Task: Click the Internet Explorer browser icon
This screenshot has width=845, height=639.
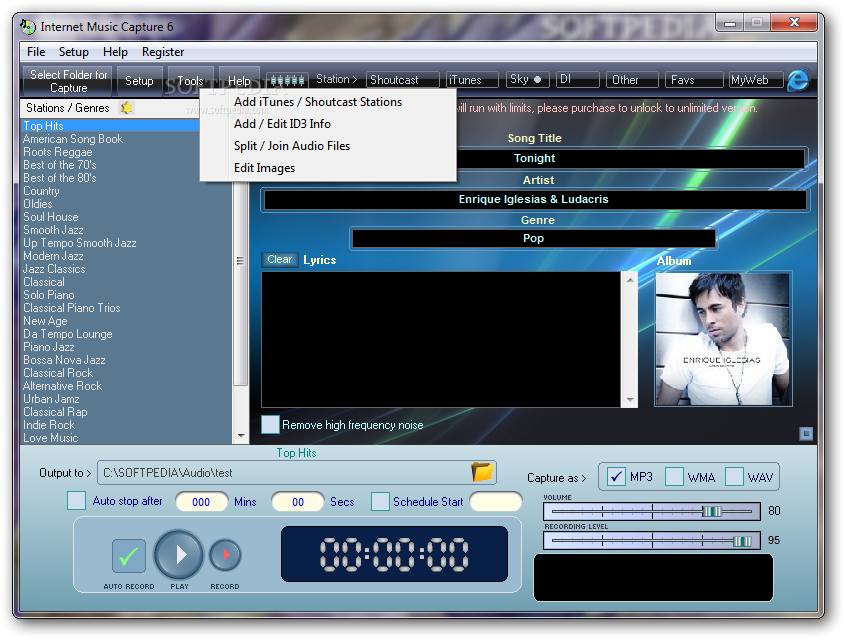Action: (797, 80)
